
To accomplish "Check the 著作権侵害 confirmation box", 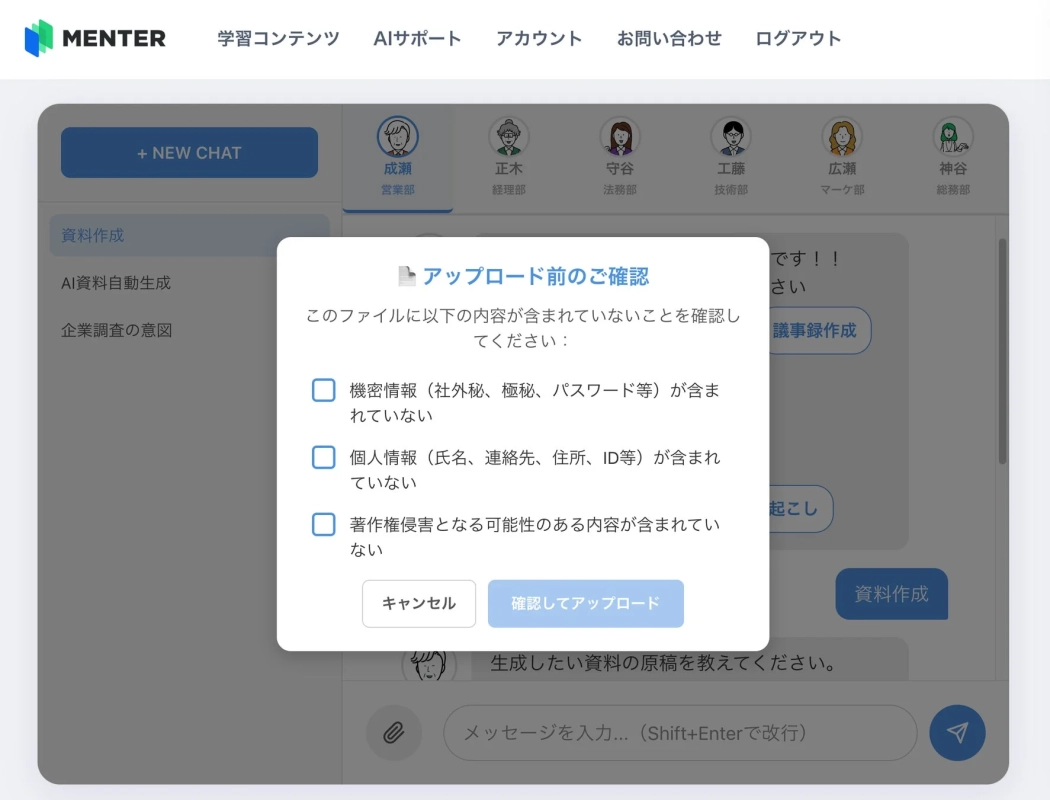I will tap(323, 525).
